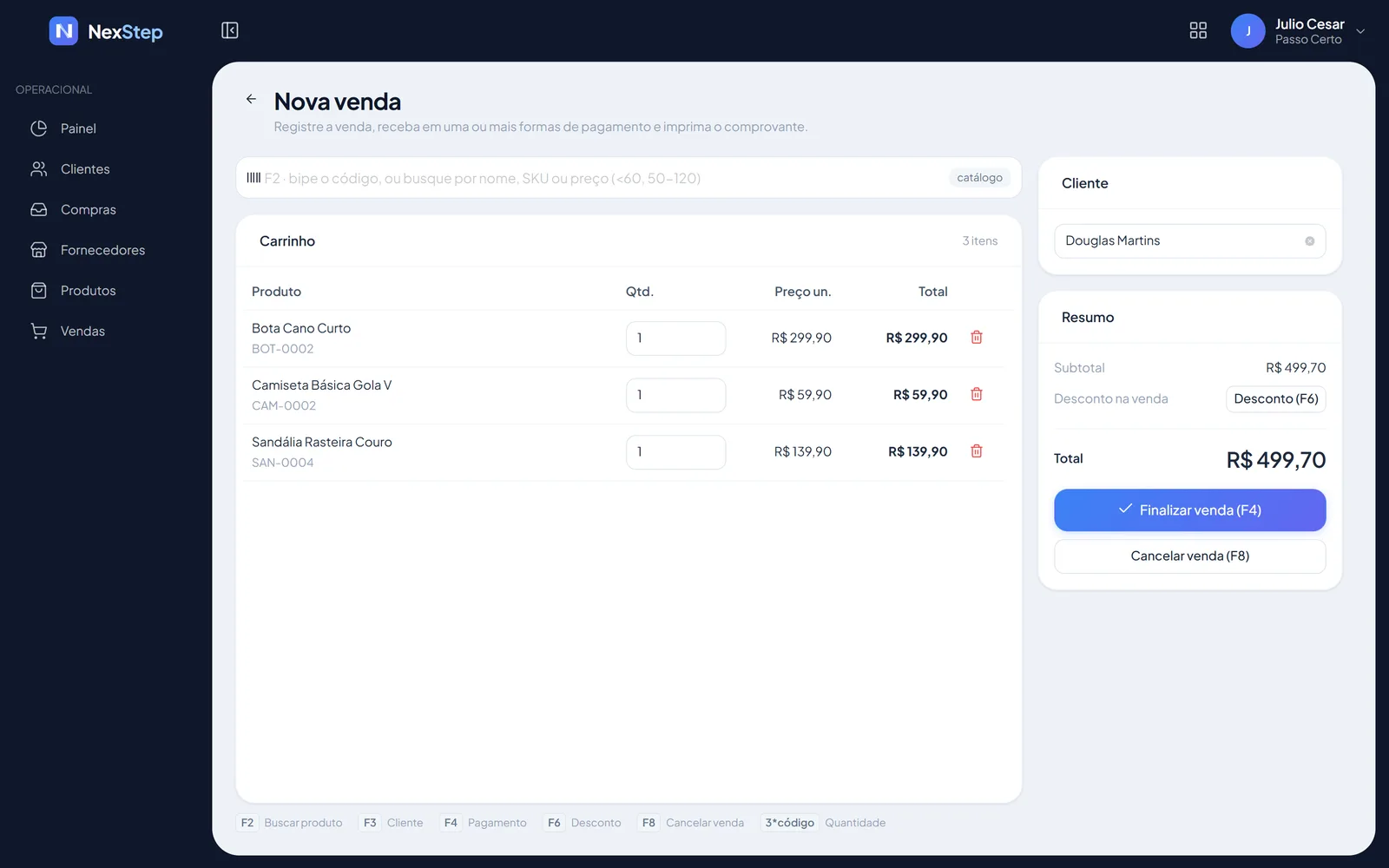This screenshot has height=868, width=1389.
Task: Click the F3 Cliente shortcut hint
Action: point(392,823)
